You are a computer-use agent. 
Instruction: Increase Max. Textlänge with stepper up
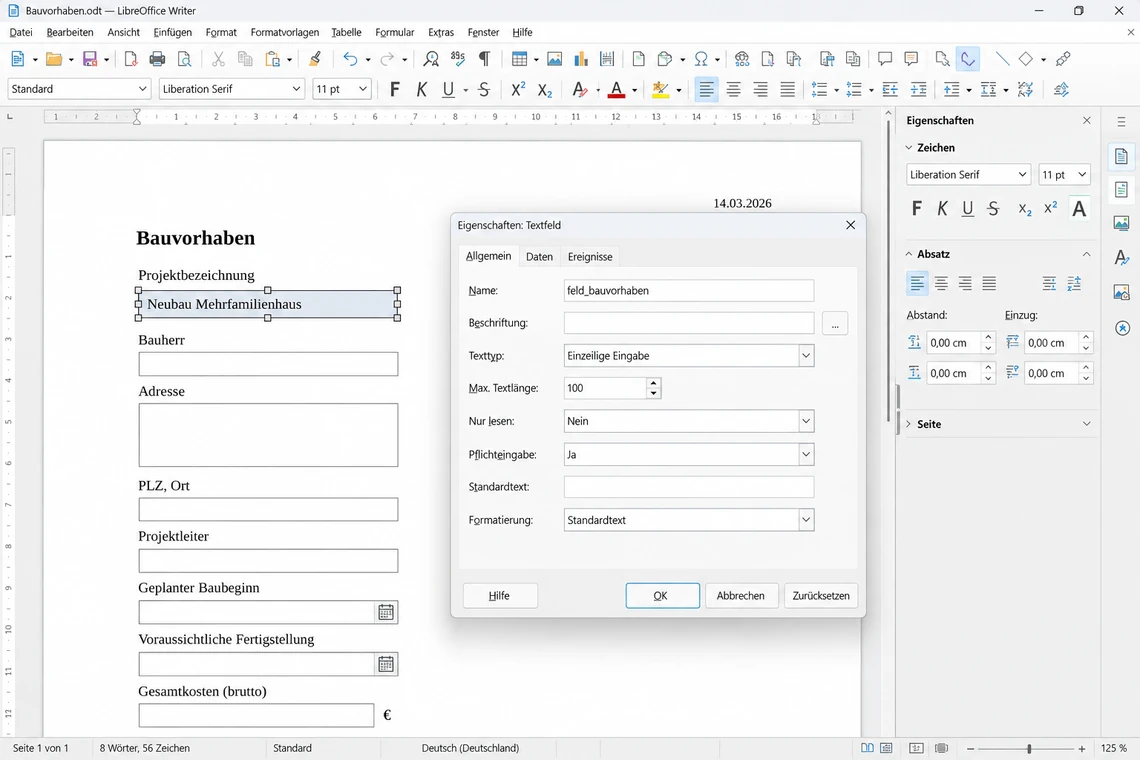tap(654, 383)
